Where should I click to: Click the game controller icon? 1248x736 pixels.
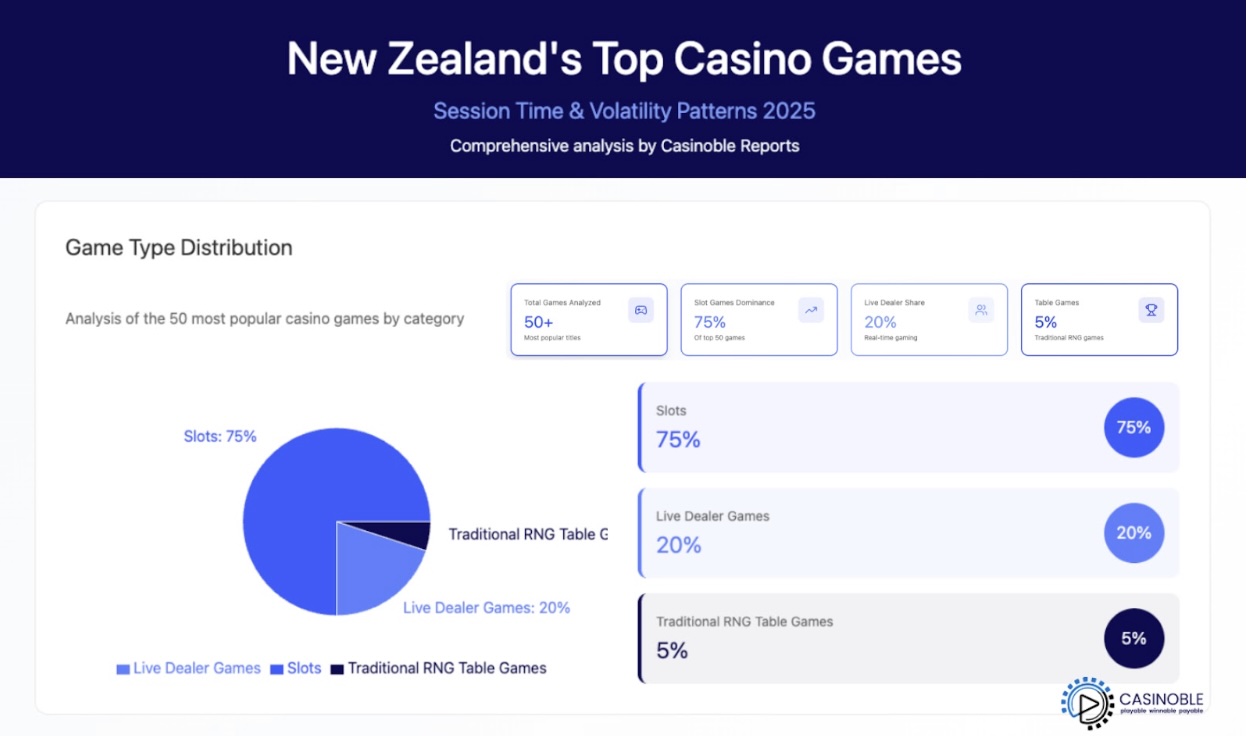click(x=641, y=310)
